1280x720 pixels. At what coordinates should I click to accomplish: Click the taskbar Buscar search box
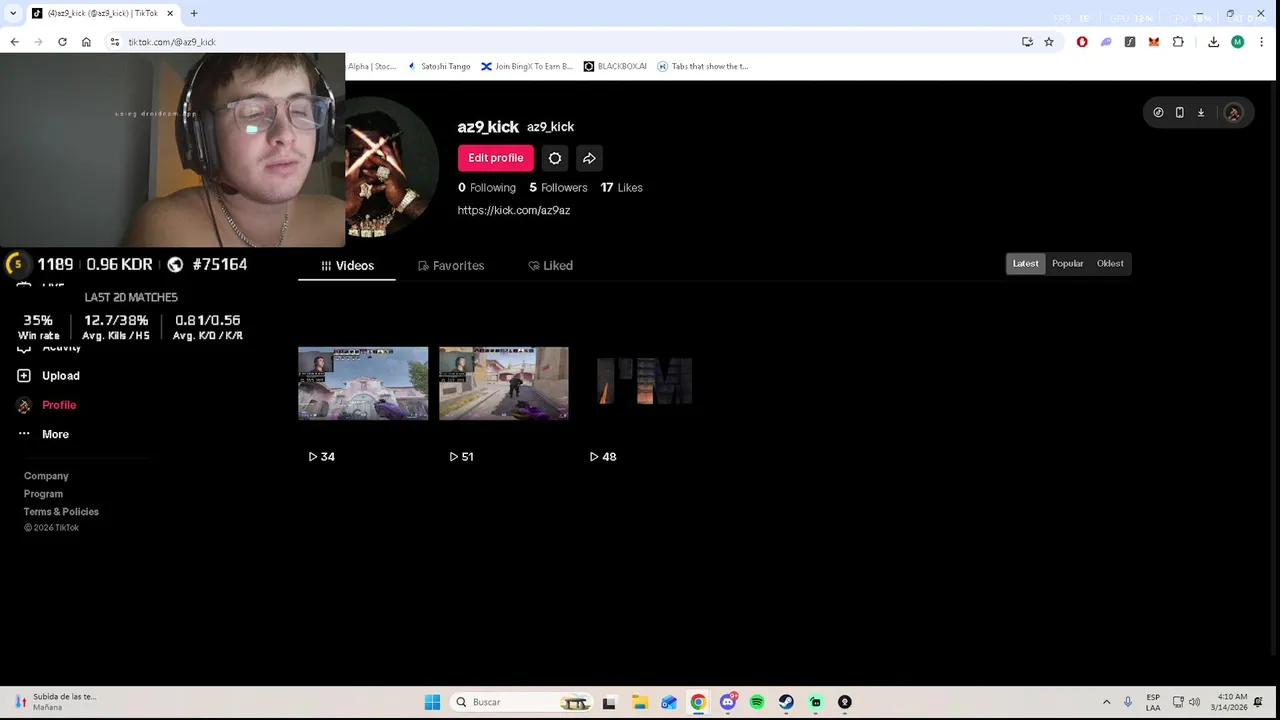point(520,702)
